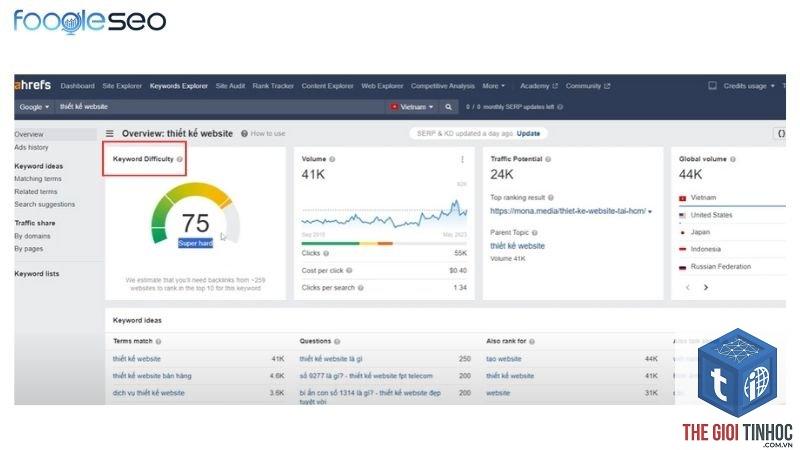The width and height of the screenshot is (800, 450).
Task: Open Rank Tracker
Action: point(273,86)
